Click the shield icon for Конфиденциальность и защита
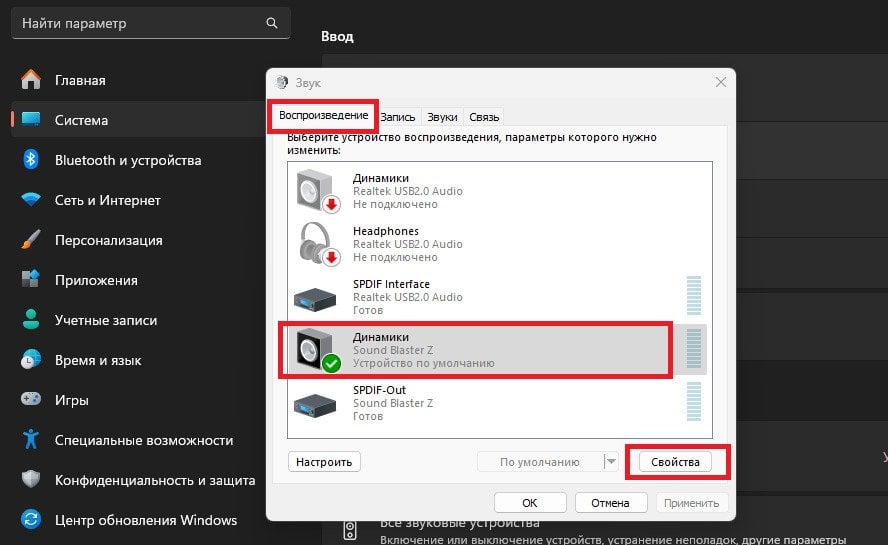Viewport: 888px width, 545px height. point(31,479)
